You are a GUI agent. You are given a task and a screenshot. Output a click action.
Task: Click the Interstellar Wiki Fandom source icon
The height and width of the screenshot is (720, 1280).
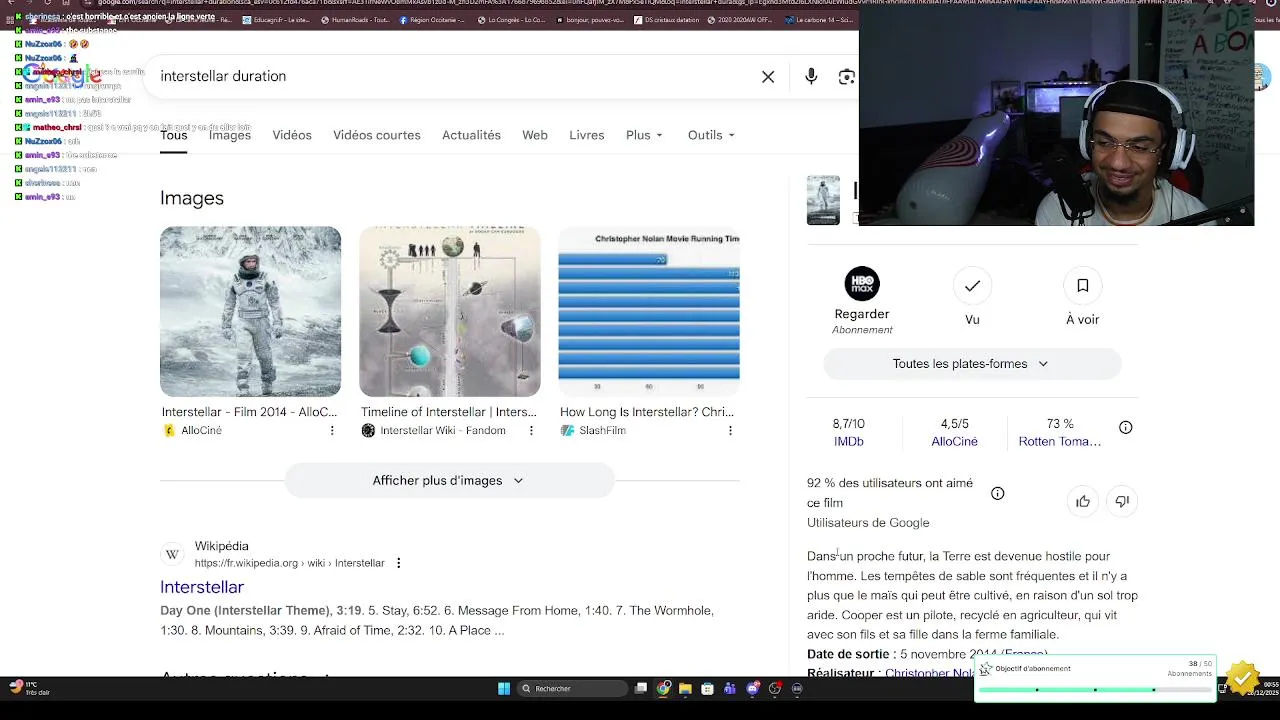click(368, 430)
